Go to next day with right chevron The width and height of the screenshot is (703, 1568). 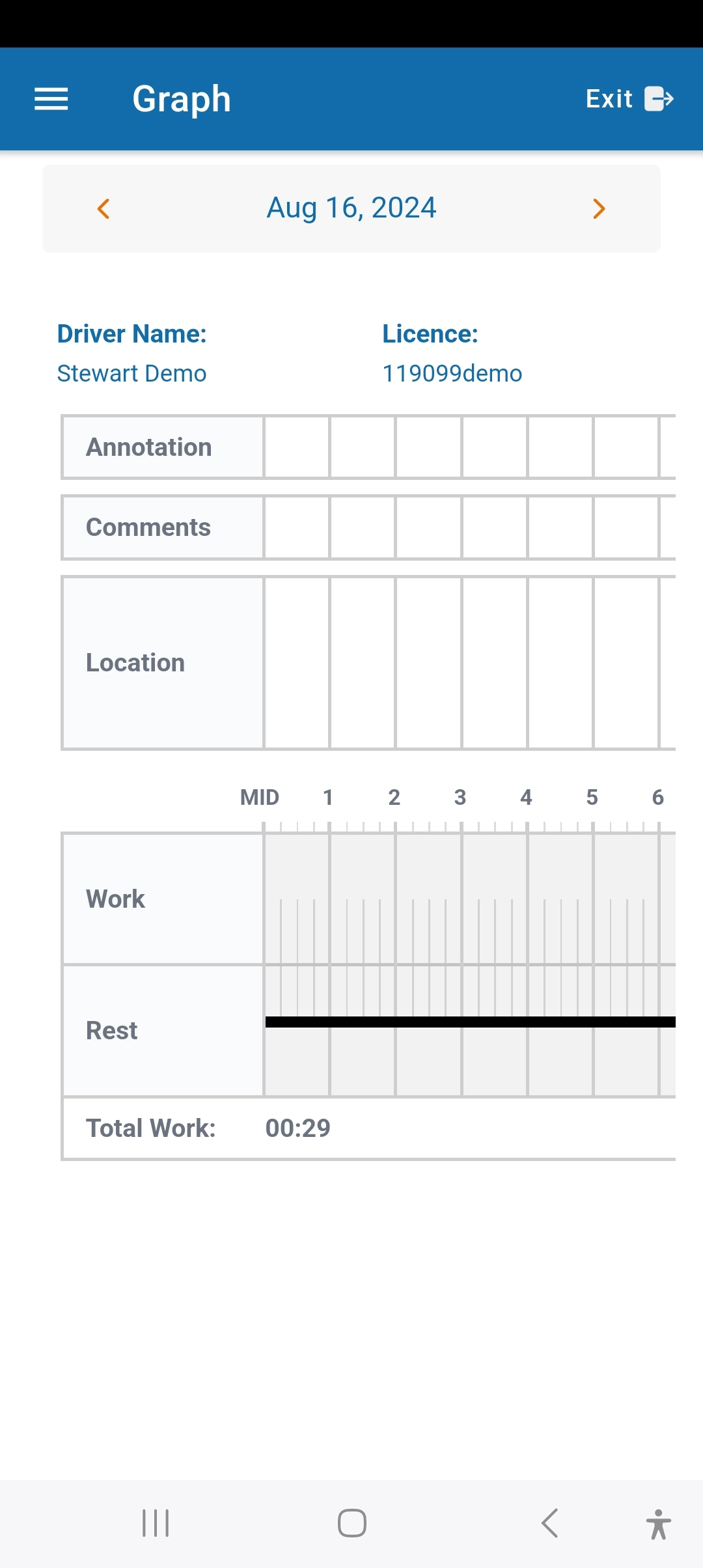point(599,209)
